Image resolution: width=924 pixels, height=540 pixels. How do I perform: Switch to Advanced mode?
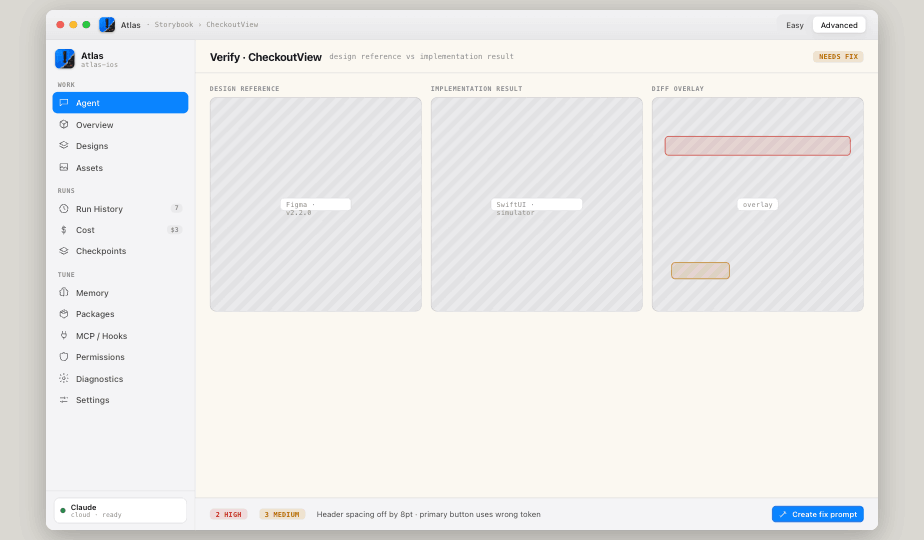point(839,25)
